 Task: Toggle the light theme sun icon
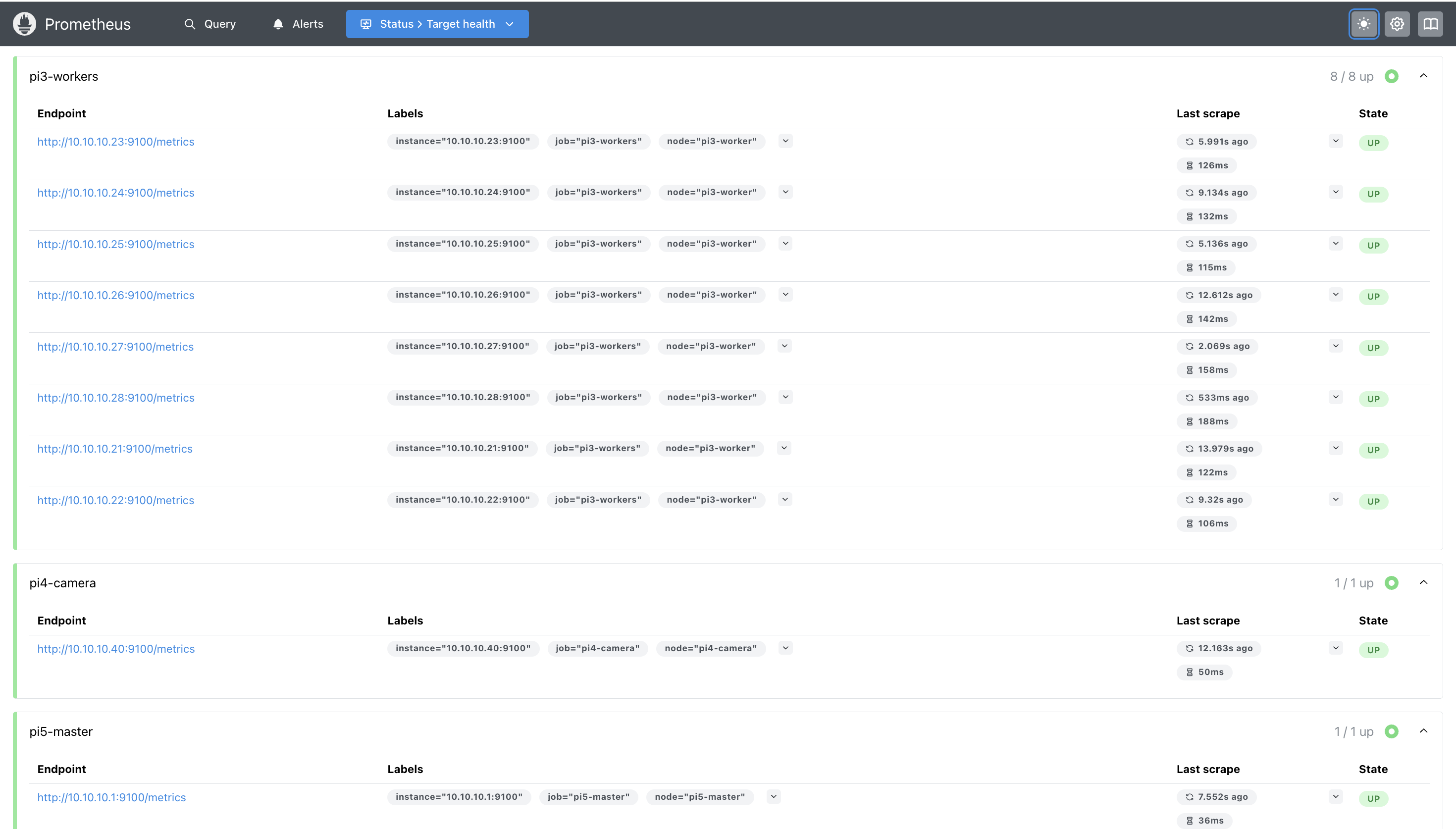(1364, 24)
